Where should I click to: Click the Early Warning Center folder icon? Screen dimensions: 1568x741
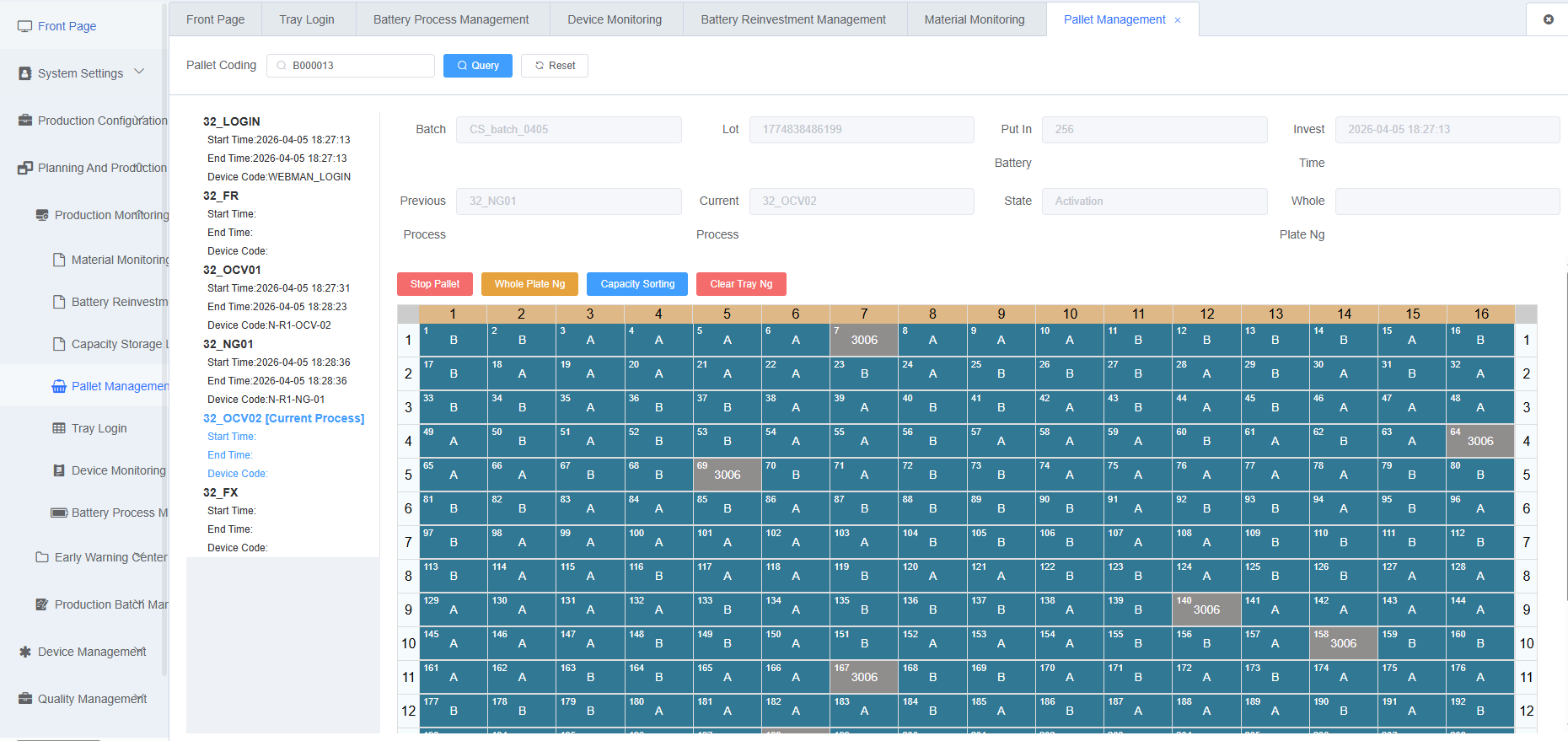click(42, 557)
